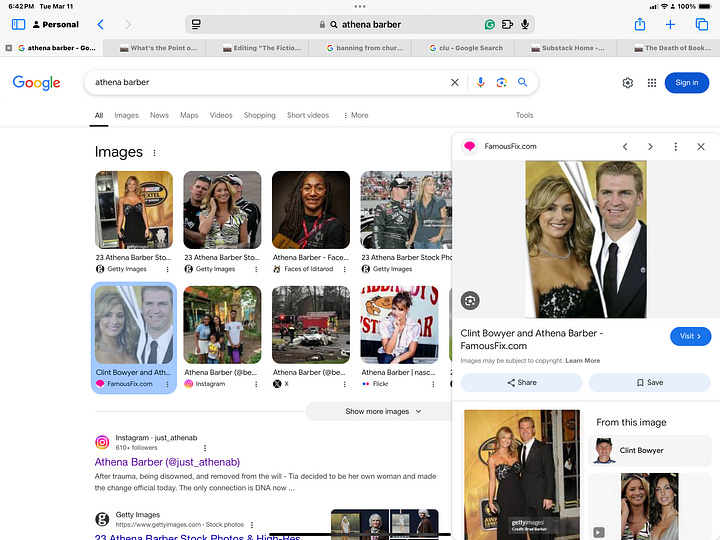Open preview panel more options menu

tap(675, 146)
